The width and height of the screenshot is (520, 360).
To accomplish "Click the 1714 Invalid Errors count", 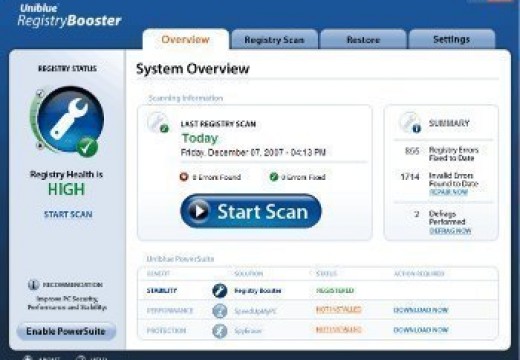I will tap(410, 176).
